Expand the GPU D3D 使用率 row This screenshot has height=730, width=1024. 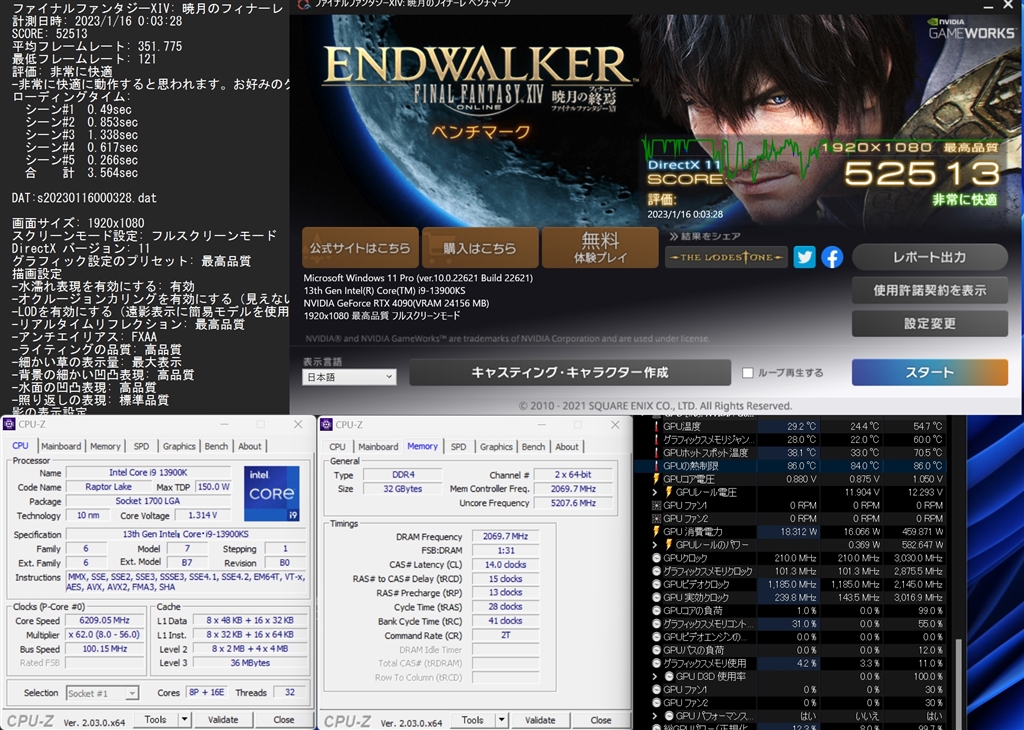click(656, 676)
